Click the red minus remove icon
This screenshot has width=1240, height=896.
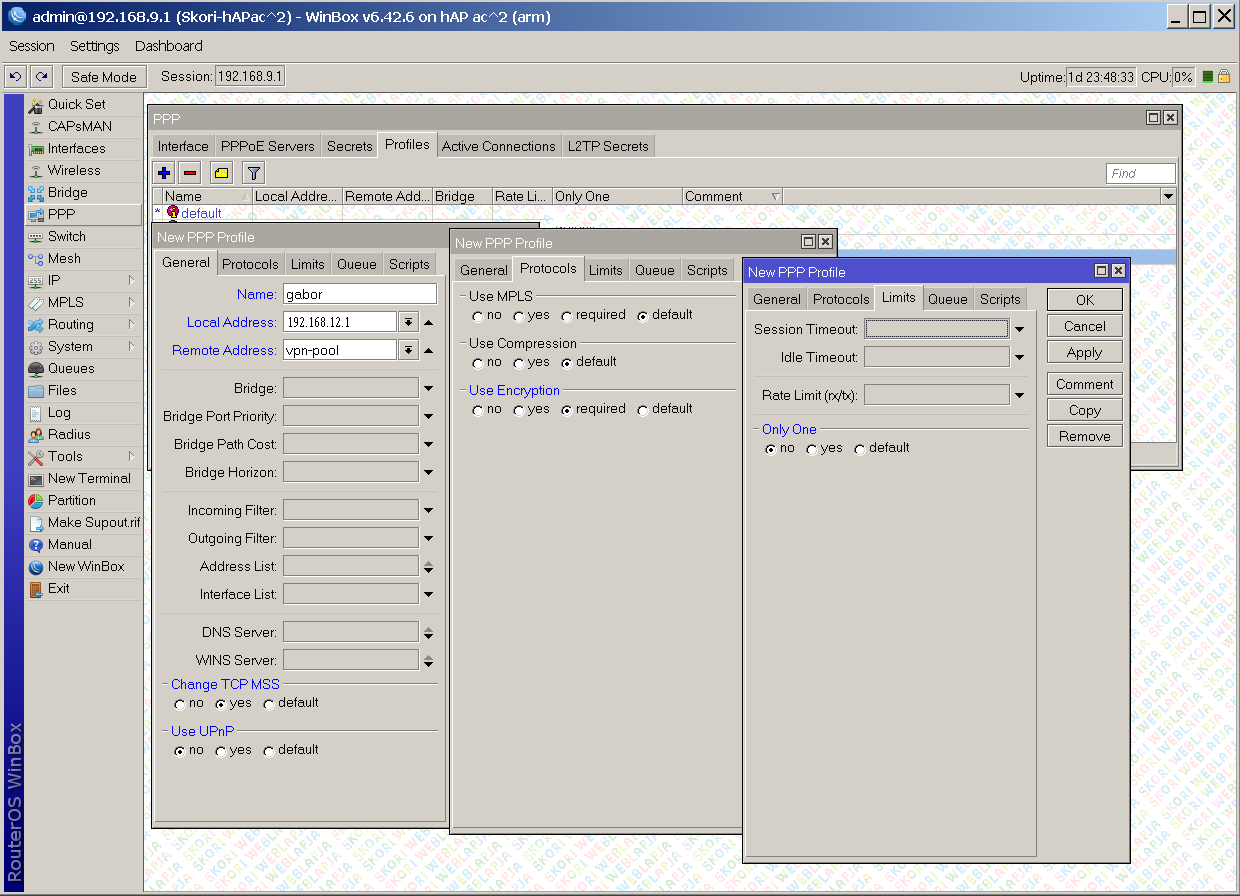tap(190, 173)
